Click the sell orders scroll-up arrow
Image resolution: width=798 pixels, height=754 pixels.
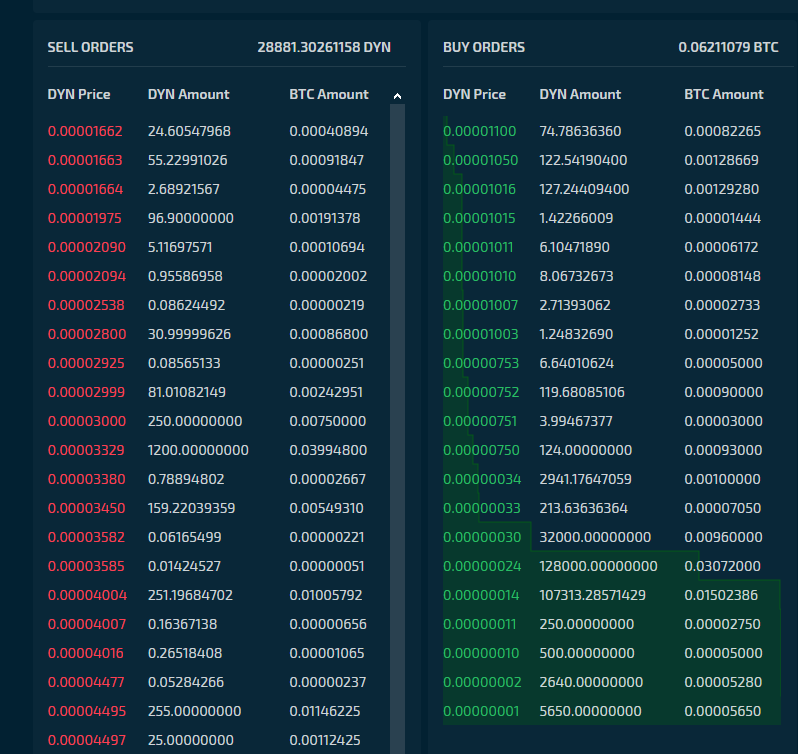(x=397, y=96)
